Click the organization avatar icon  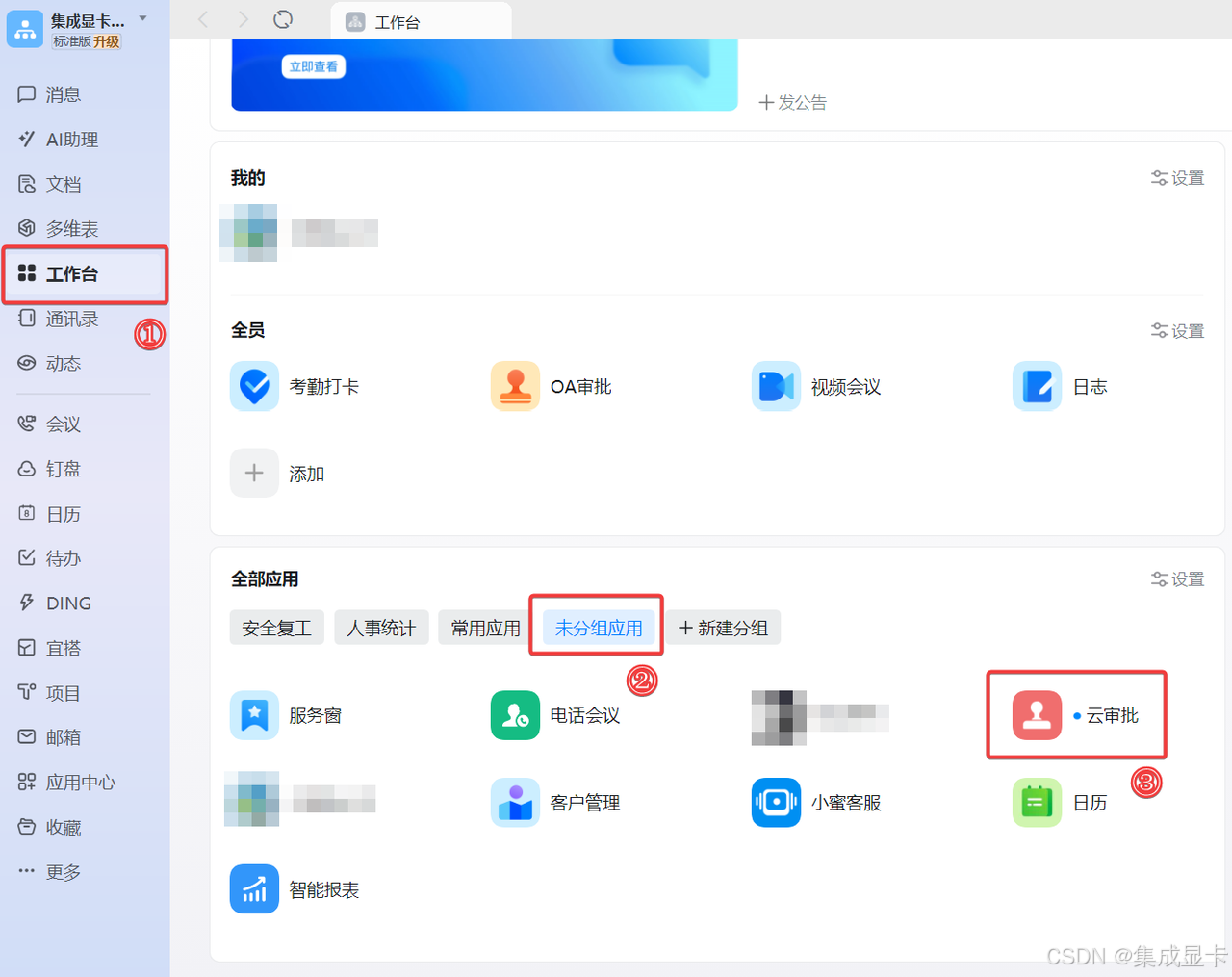(x=25, y=29)
